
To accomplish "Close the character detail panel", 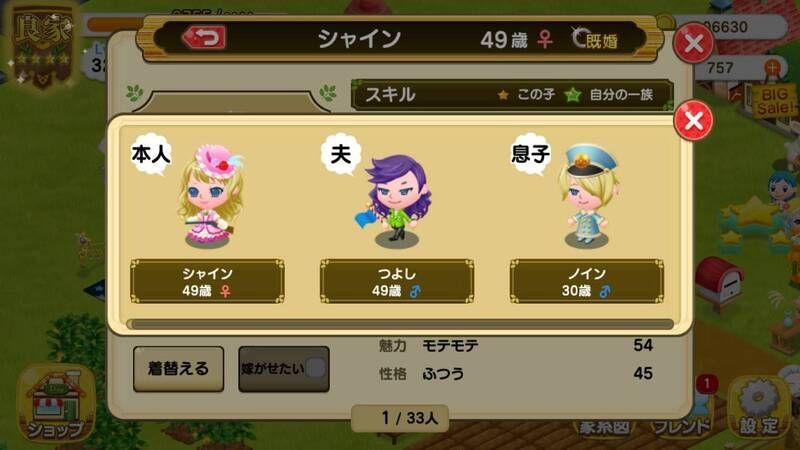I will tap(693, 43).
